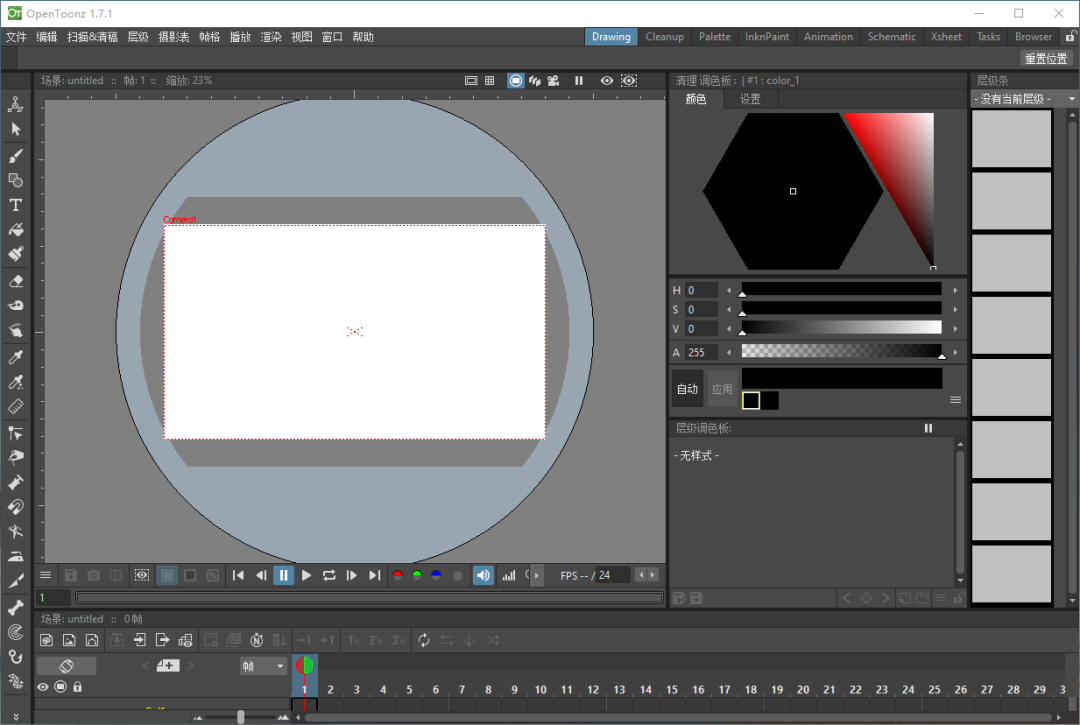1080x725 pixels.
Task: Open the playback bar options menu
Action: (x=45, y=576)
